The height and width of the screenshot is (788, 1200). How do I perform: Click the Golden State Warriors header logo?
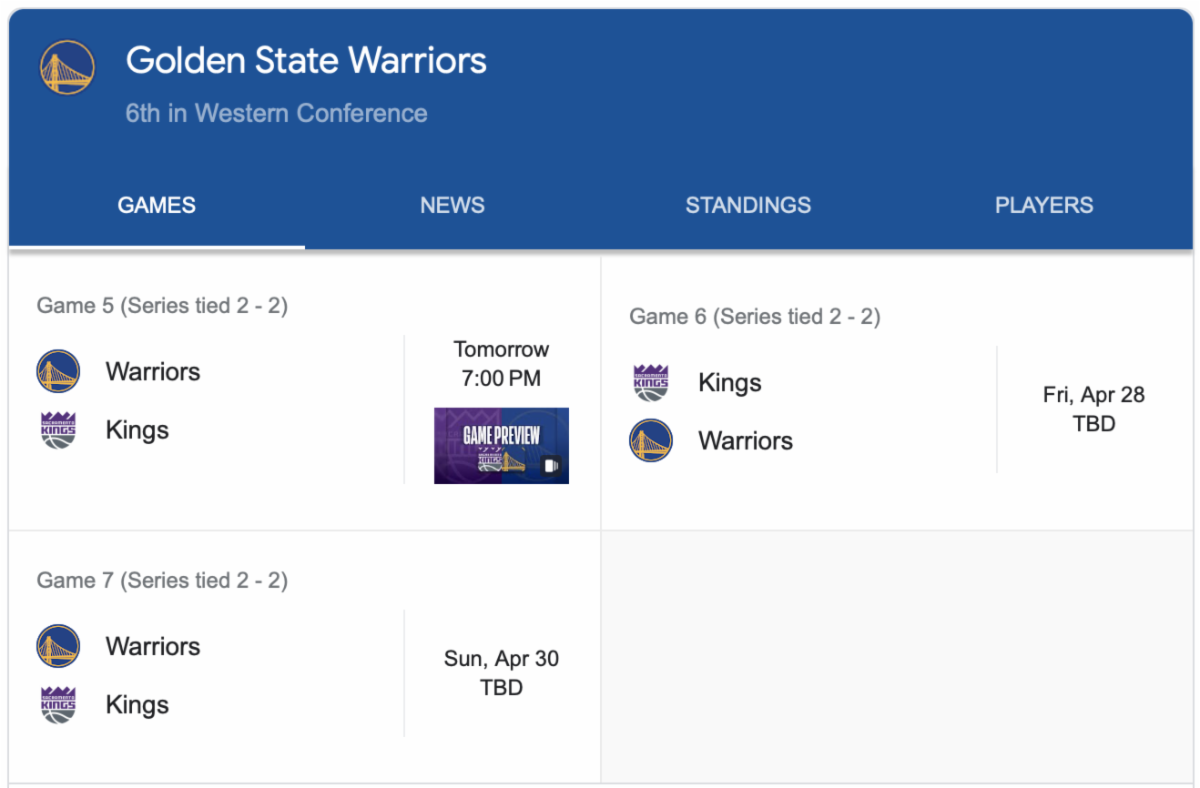67,68
